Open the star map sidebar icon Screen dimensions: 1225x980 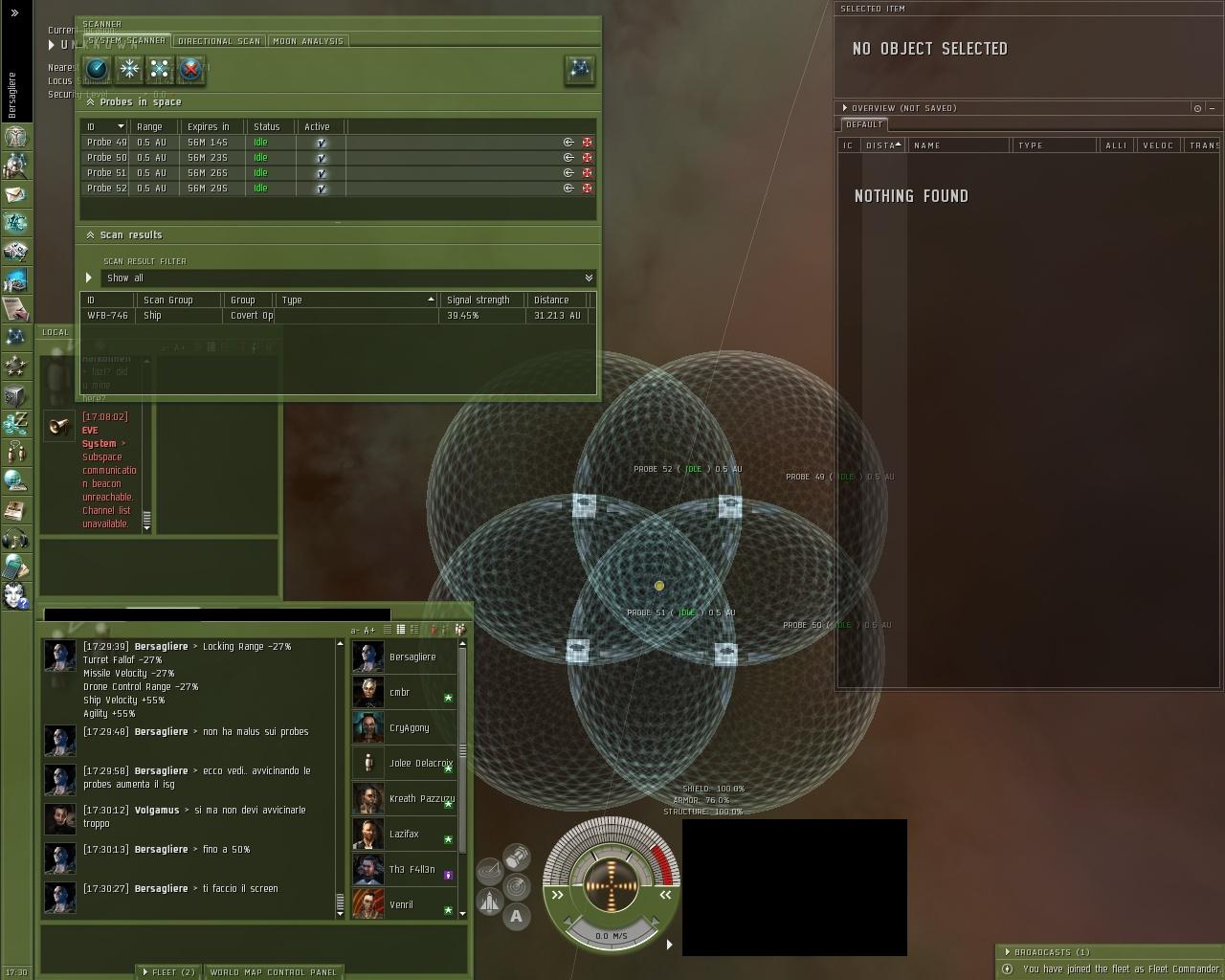click(15, 337)
